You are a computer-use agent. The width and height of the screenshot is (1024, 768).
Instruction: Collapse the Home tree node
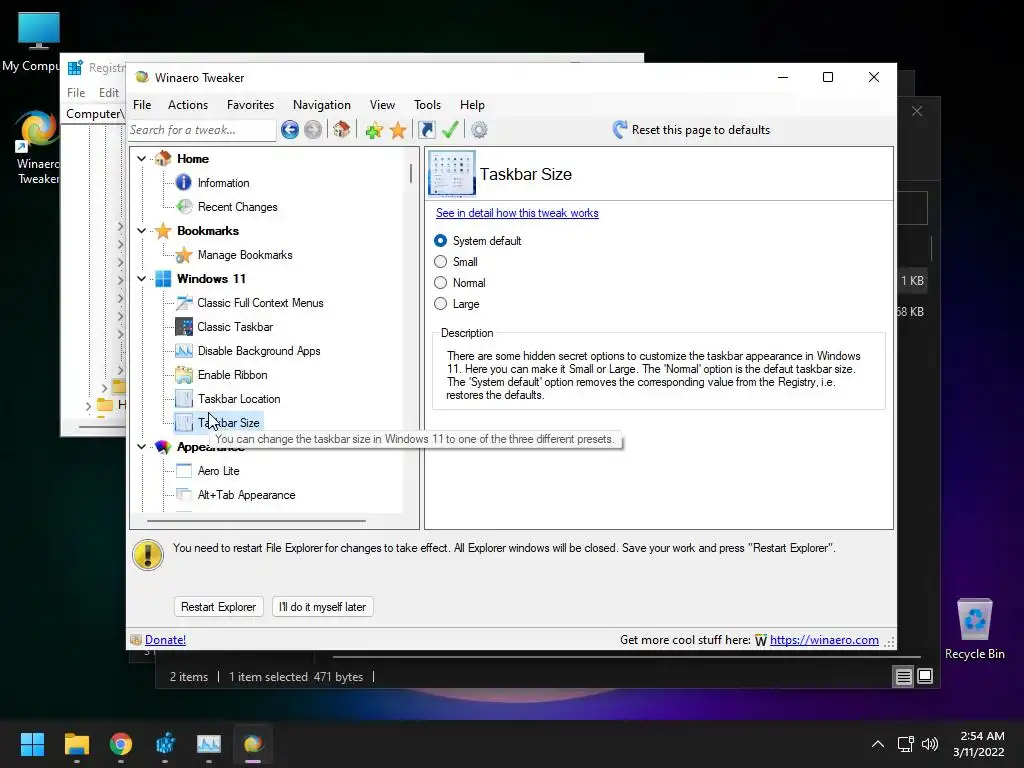click(x=142, y=159)
